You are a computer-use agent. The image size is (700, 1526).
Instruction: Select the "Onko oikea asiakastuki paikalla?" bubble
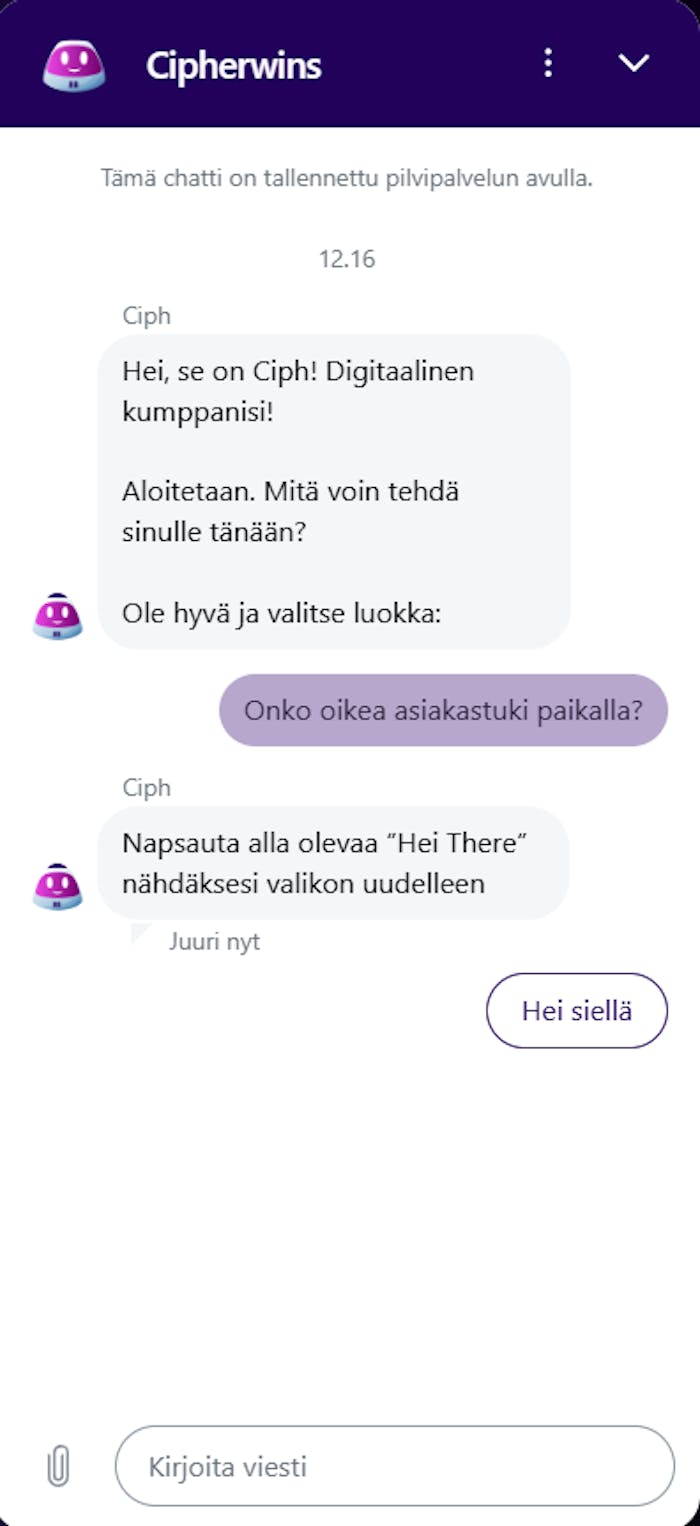point(443,710)
